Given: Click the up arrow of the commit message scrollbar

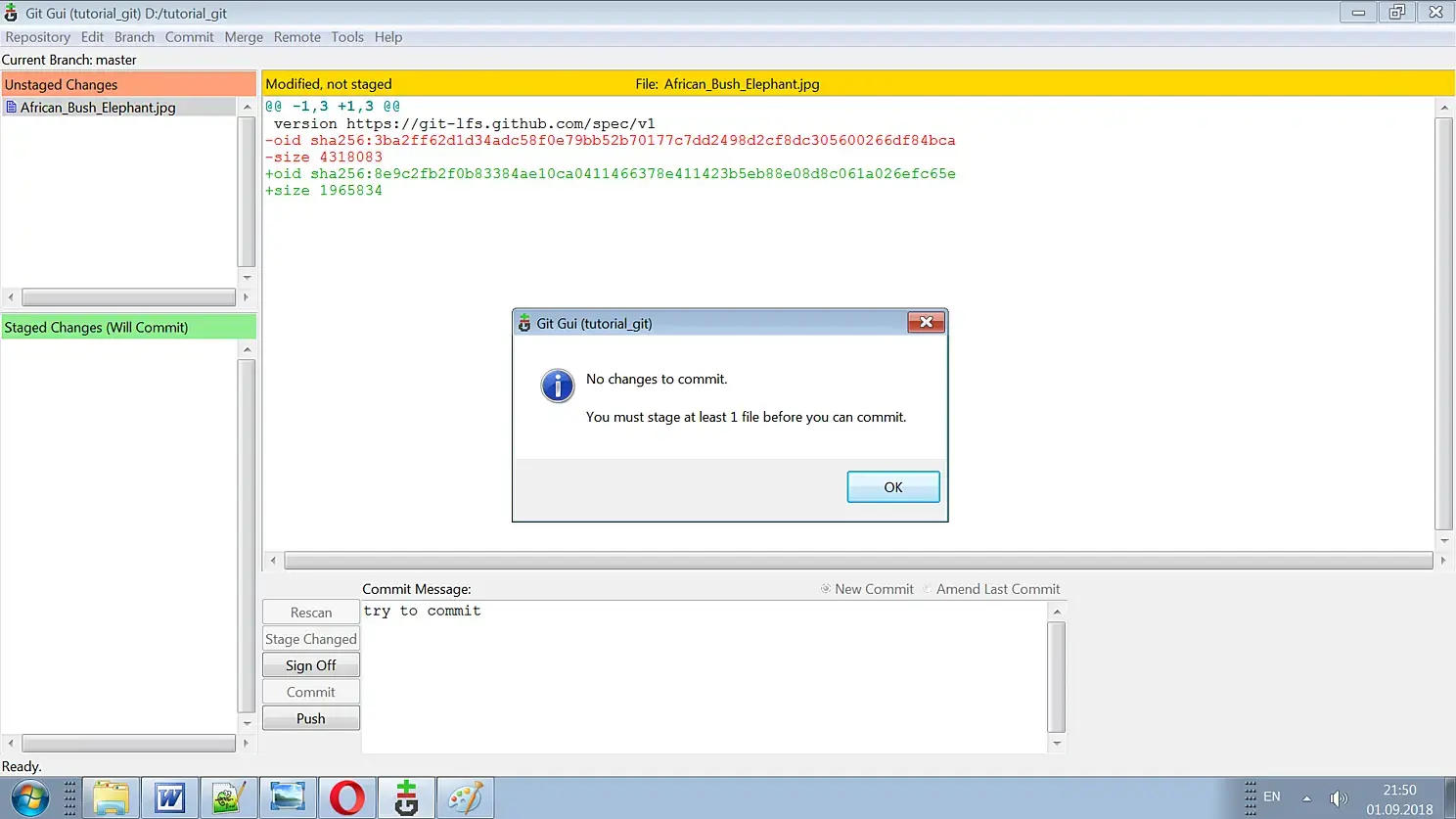Looking at the screenshot, I should click(1057, 612).
